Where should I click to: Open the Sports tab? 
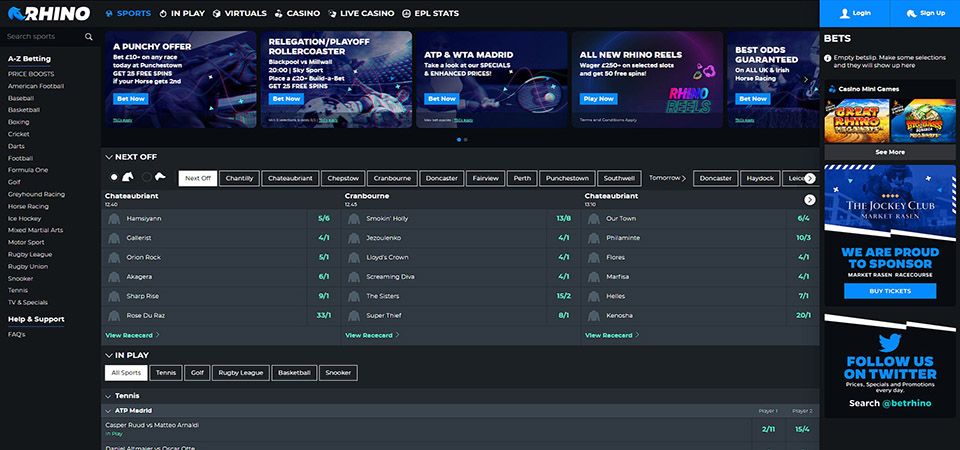[x=128, y=13]
